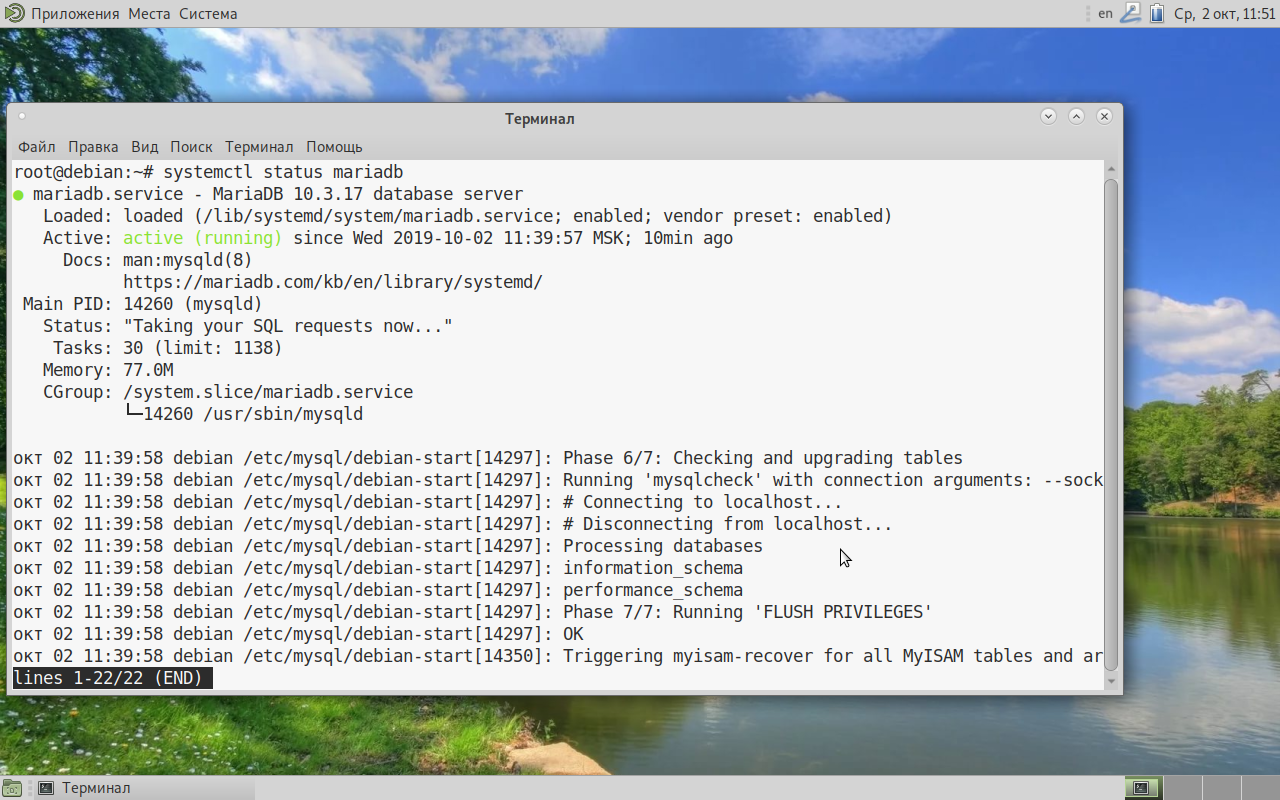1280x800 pixels.
Task: Click the 'systemctl status mariadb' command text
Action: pyautogui.click(x=283, y=172)
